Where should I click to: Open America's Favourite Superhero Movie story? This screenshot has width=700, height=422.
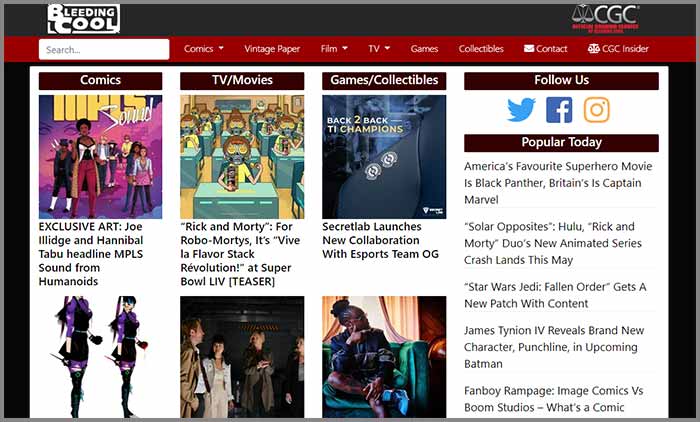pos(558,183)
